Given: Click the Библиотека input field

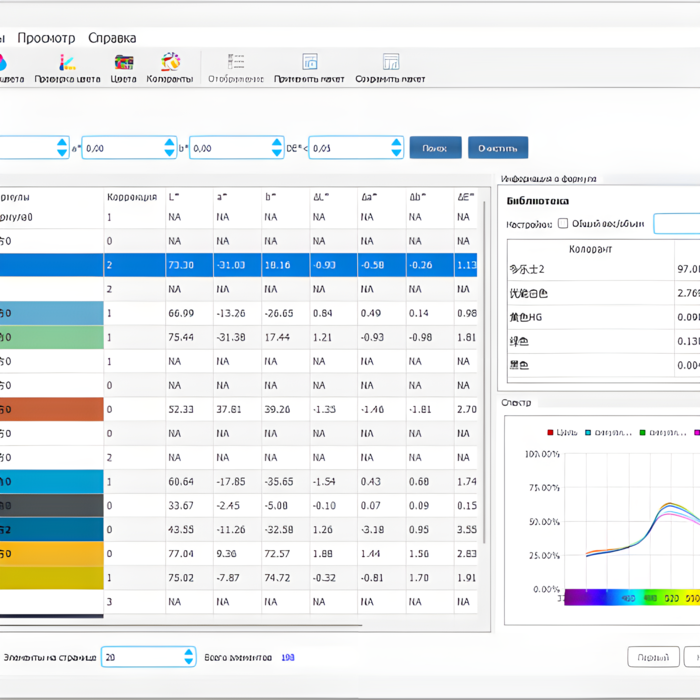Looking at the screenshot, I should (x=677, y=224).
